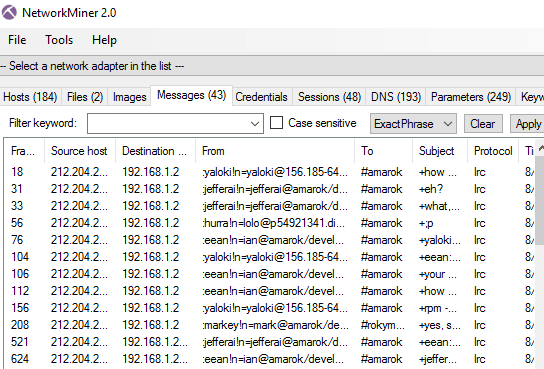Switch to the Images tab
The height and width of the screenshot is (369, 544).
(x=129, y=97)
